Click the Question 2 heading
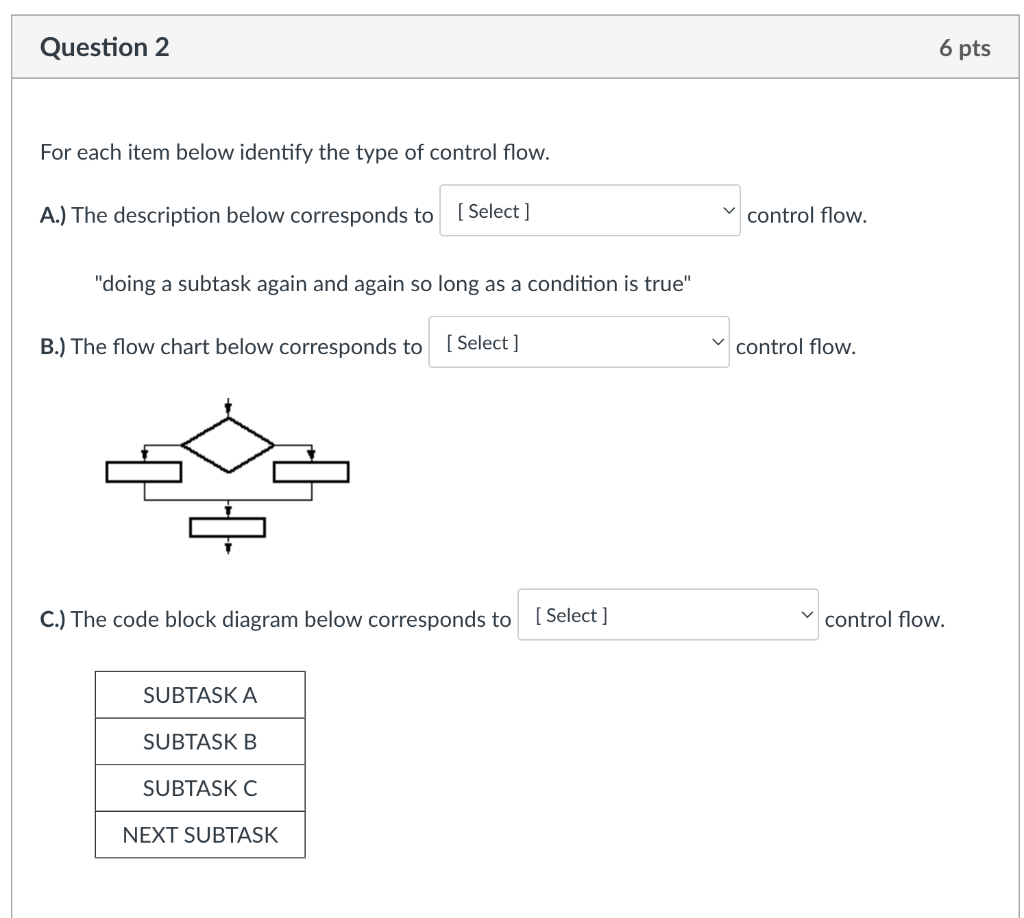This screenshot has height=918, width=1024. click(104, 47)
